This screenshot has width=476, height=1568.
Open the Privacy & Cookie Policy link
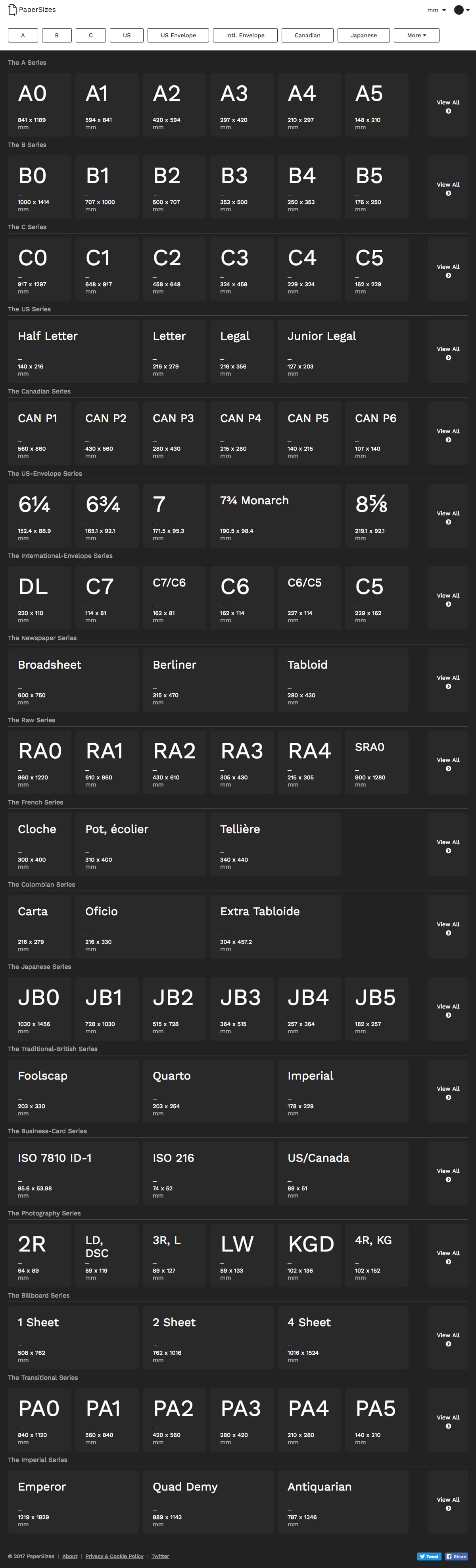coord(114,1556)
